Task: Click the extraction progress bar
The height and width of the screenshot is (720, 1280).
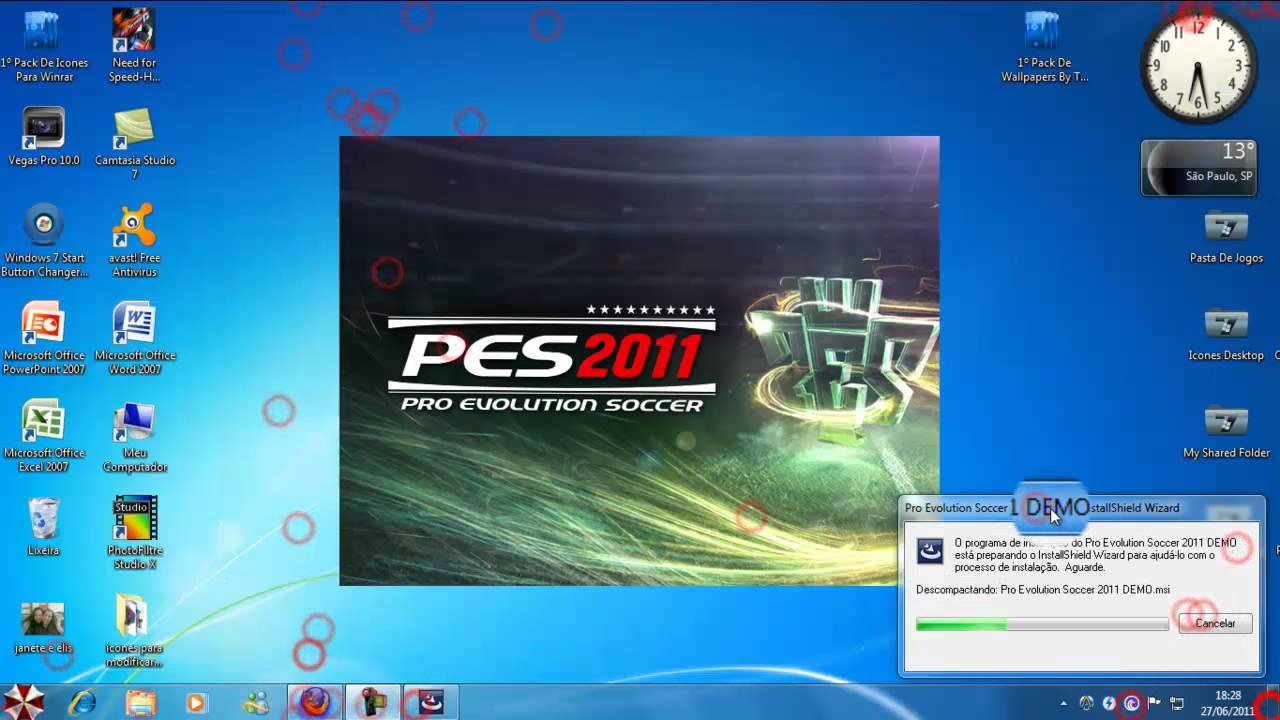Action: tap(1042, 624)
